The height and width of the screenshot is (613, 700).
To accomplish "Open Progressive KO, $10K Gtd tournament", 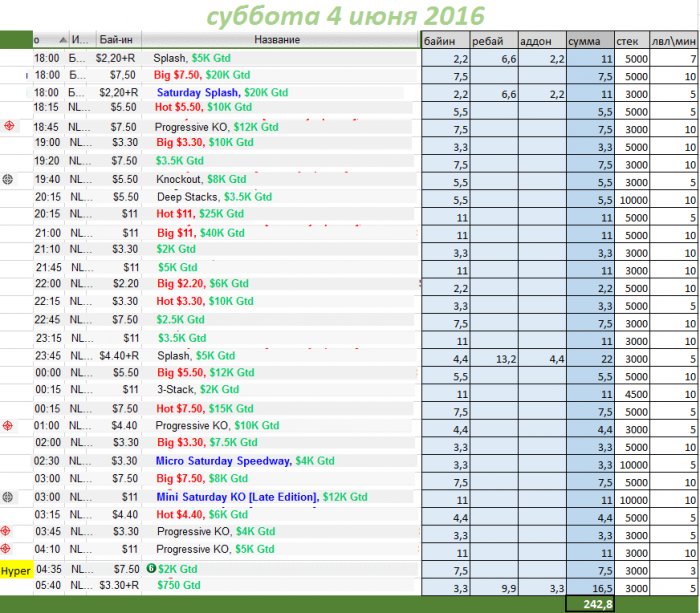I will point(217,425).
